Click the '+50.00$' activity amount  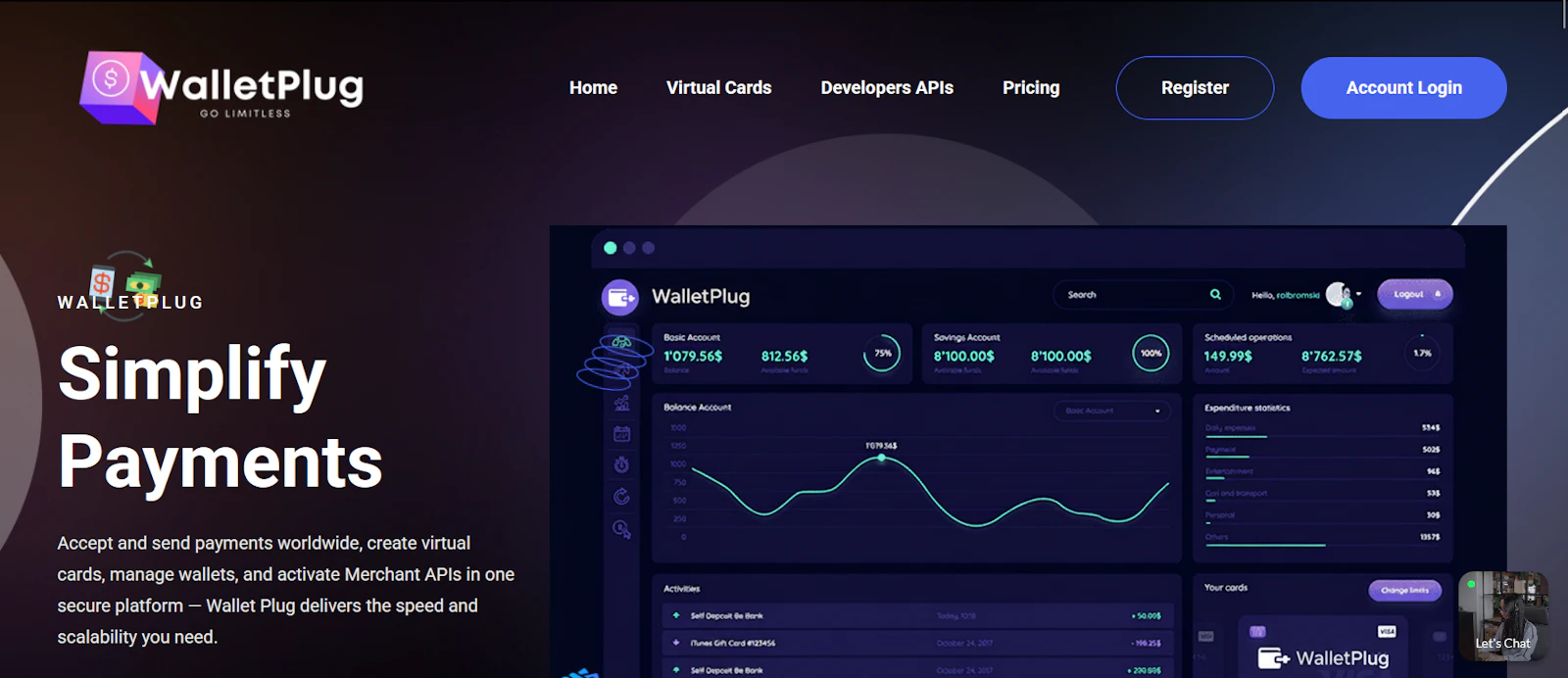click(1147, 616)
